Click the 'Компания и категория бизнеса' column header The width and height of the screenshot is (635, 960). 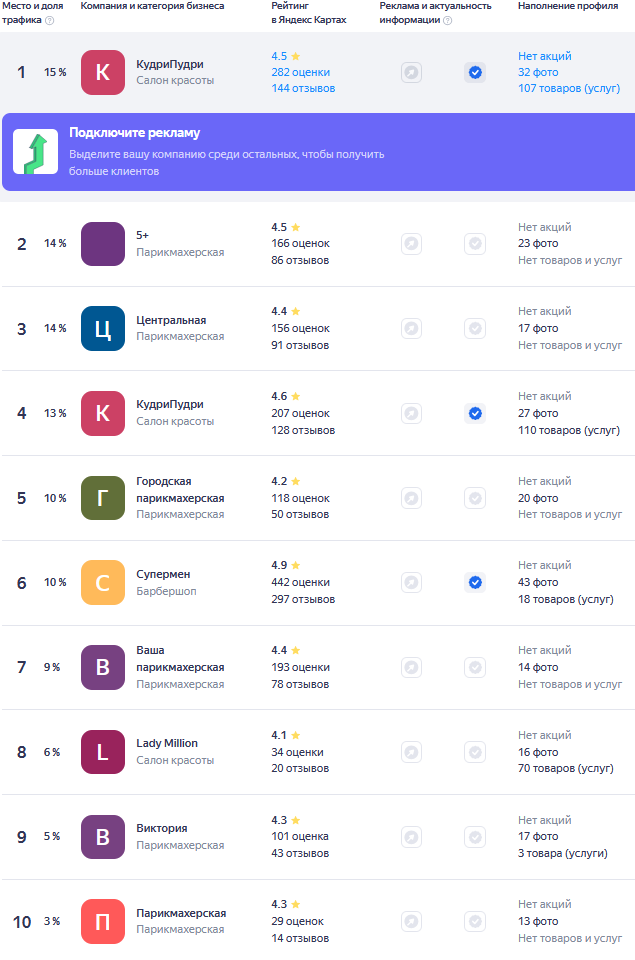point(152,6)
